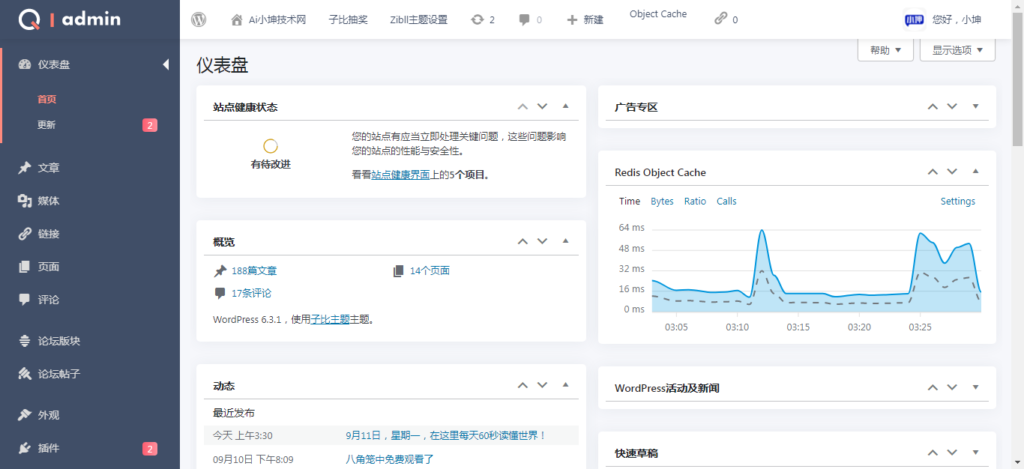The image size is (1024, 469).
Task: Click the 您好，小坤 account greeting
Action: [957, 20]
